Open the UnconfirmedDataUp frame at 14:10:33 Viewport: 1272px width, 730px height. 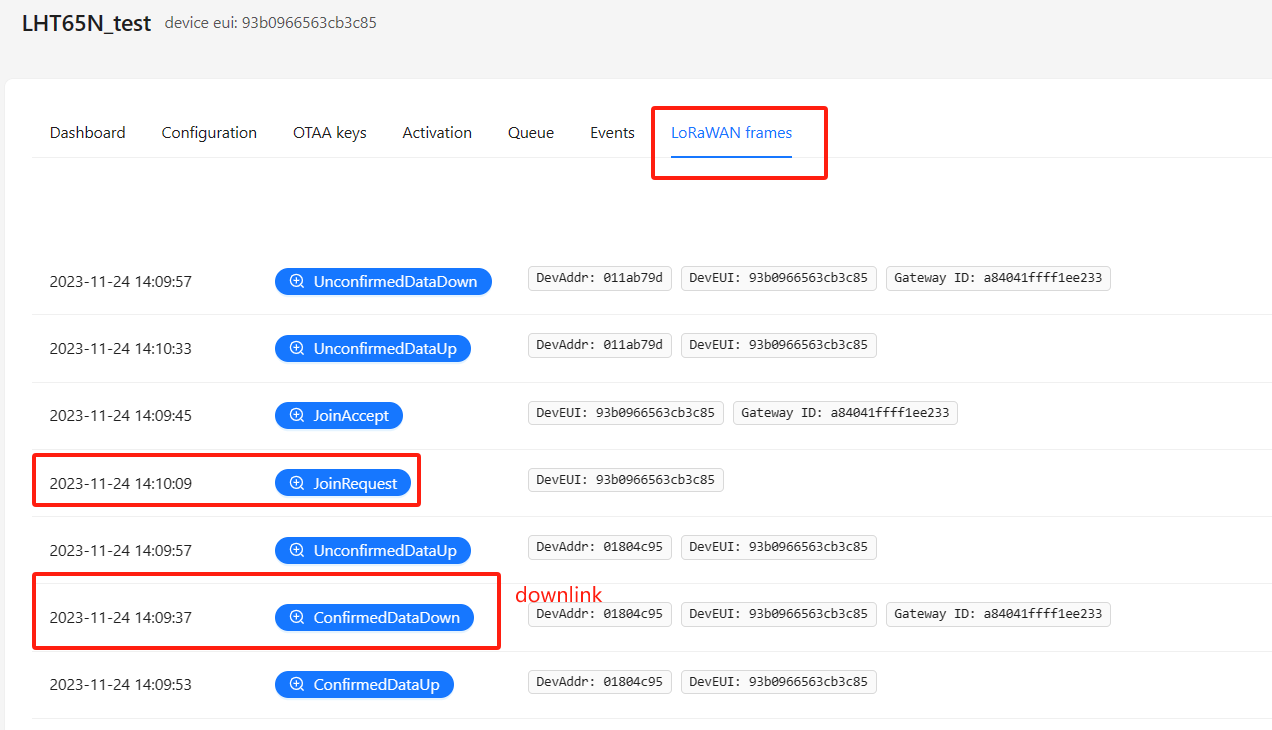373,348
